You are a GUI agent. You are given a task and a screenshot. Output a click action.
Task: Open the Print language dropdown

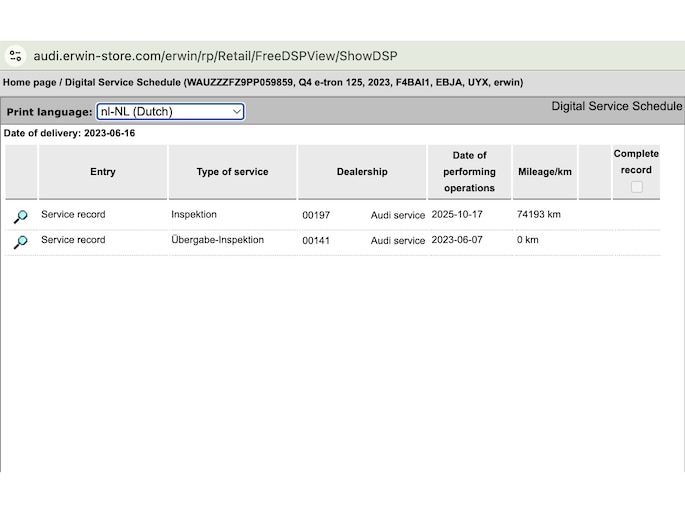pos(170,111)
